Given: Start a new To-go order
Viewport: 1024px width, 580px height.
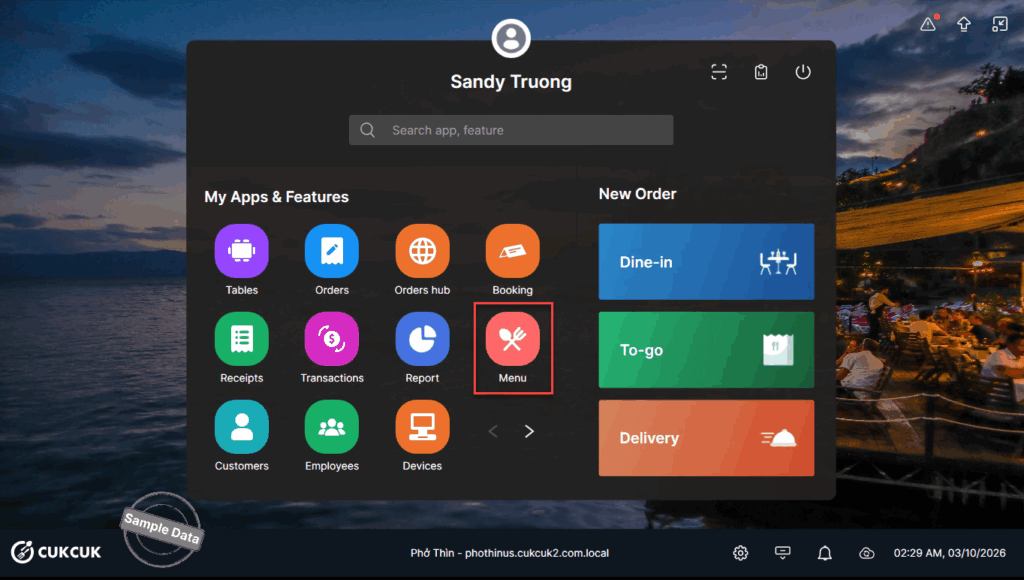Looking at the screenshot, I should click(x=706, y=350).
